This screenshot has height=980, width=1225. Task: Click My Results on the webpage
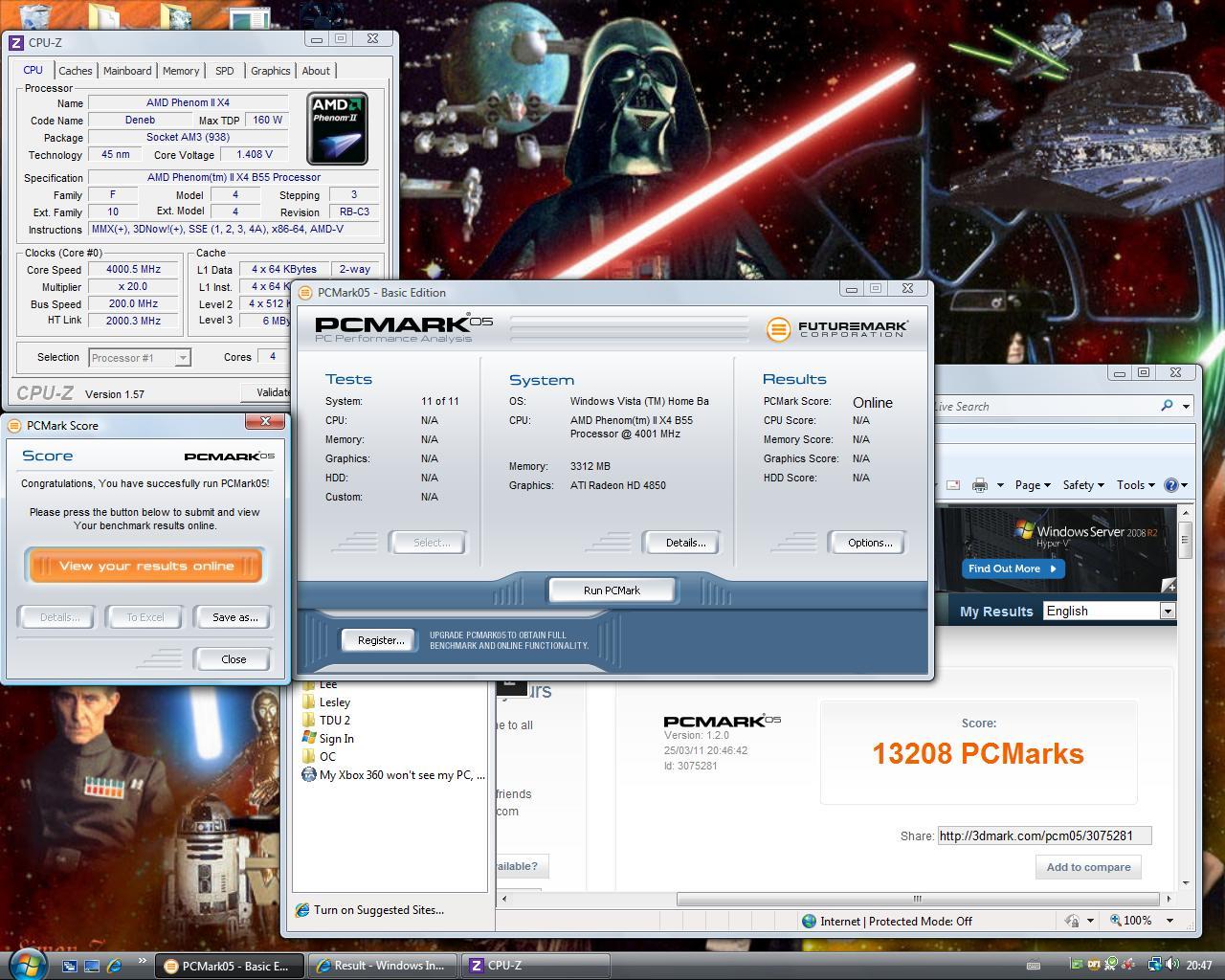click(x=996, y=612)
